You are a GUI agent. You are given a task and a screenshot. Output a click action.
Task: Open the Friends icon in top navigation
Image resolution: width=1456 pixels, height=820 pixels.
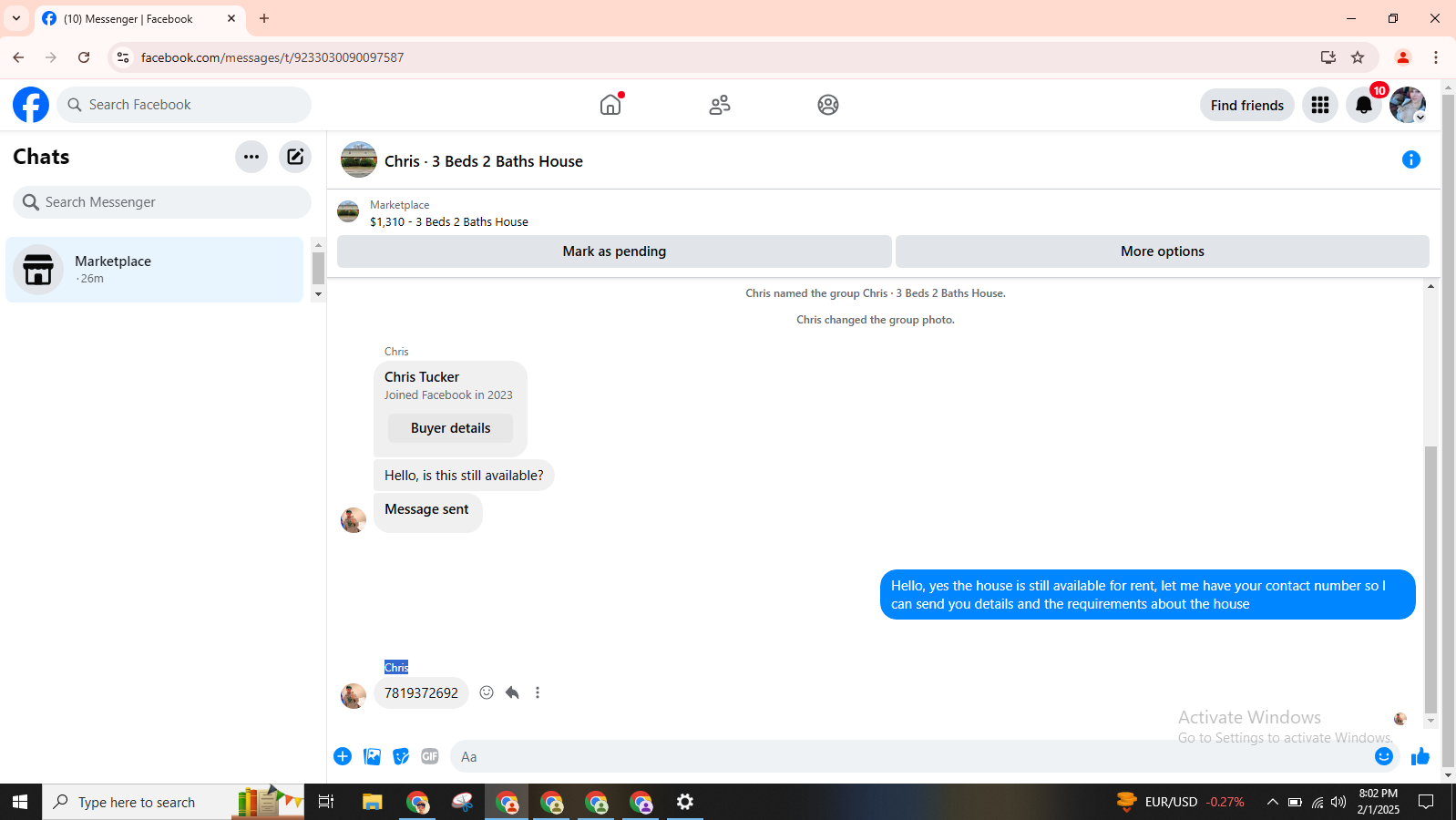pos(720,105)
